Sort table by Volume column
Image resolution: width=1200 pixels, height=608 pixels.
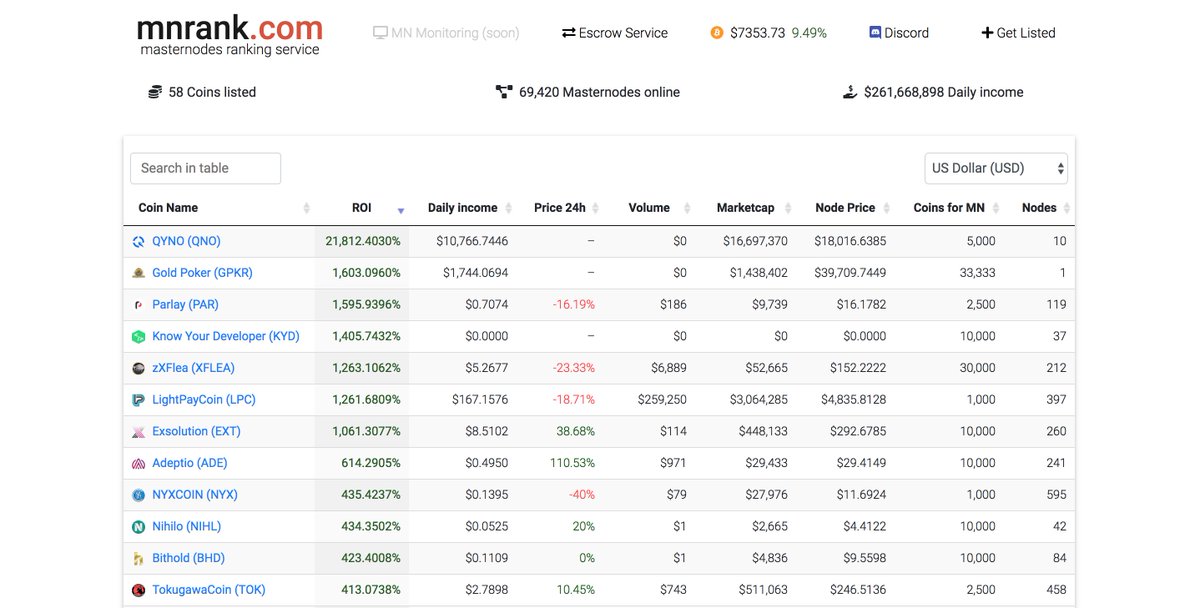click(649, 208)
